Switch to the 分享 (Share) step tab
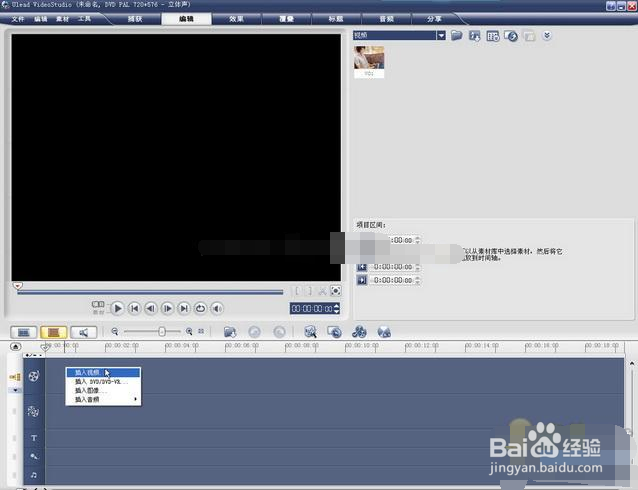This screenshot has height=490, width=638. point(435,19)
